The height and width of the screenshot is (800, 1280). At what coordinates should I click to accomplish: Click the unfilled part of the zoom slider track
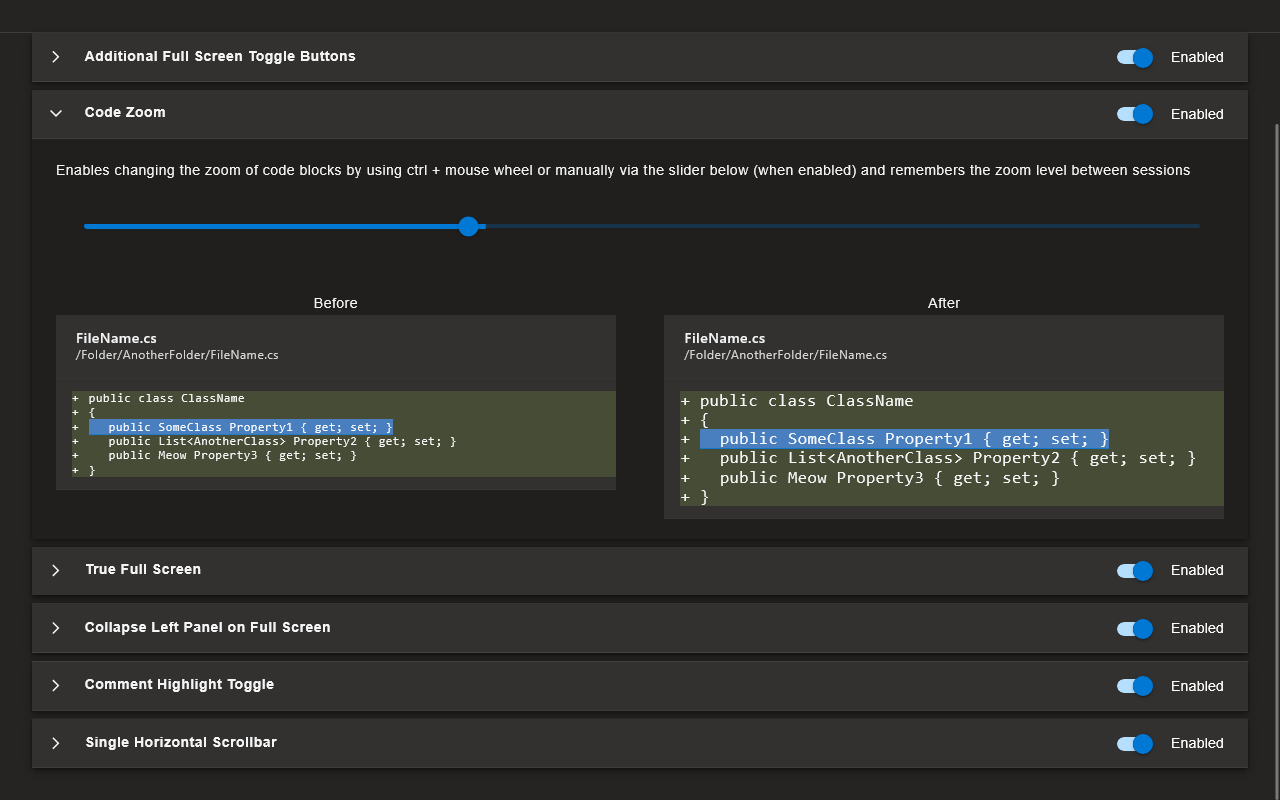click(x=842, y=226)
